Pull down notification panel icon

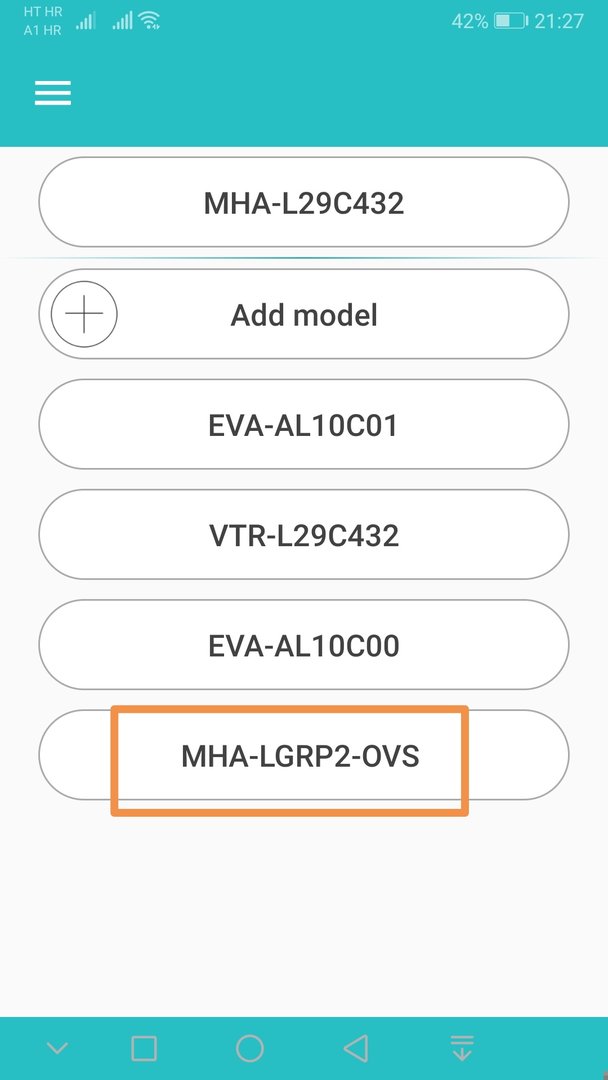pos(463,1048)
